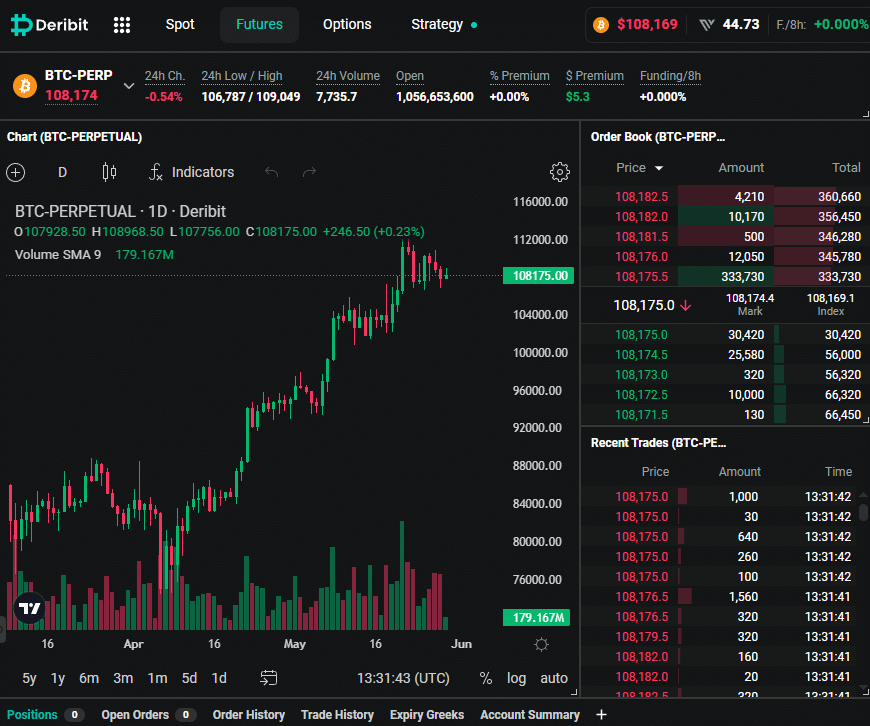Click the red down arrow beside 108,175.0
870x726 pixels.
click(x=686, y=305)
